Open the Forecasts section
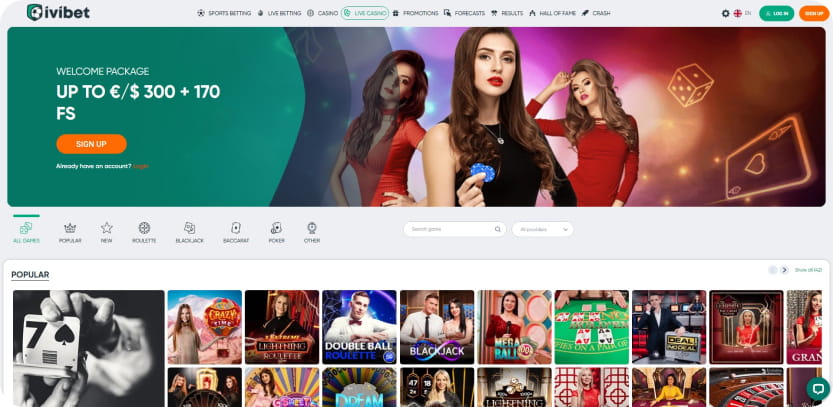This screenshot has width=833, height=407. [x=464, y=13]
